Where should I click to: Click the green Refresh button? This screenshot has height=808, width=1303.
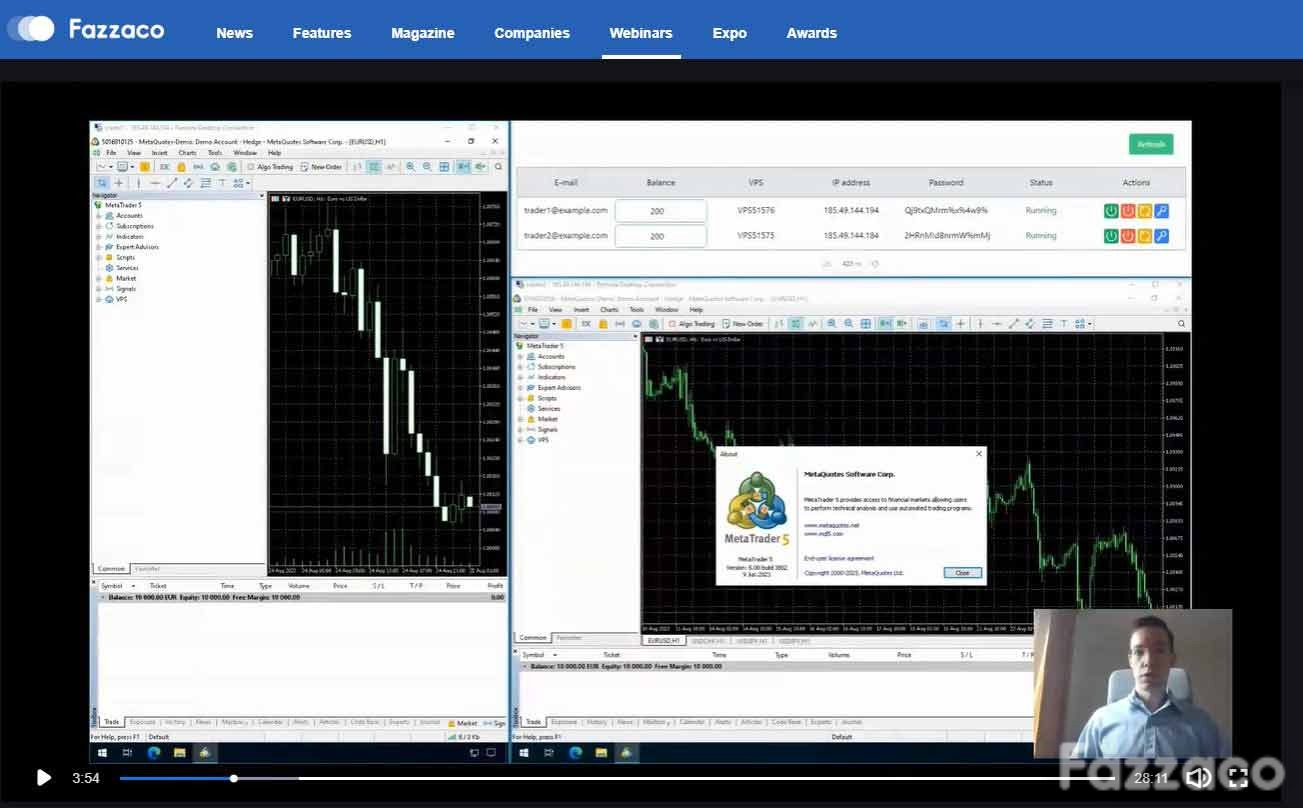pyautogui.click(x=1151, y=144)
